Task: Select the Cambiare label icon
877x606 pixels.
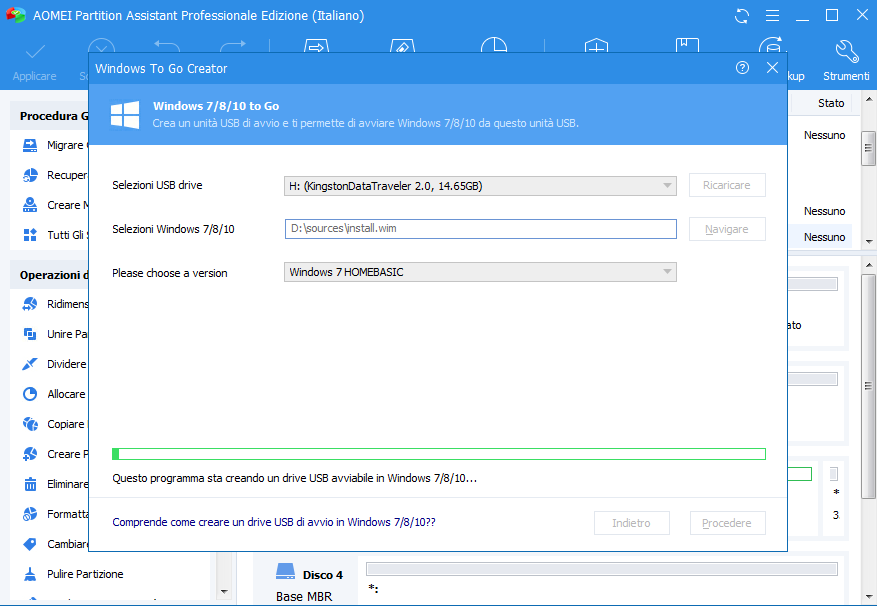Action: [x=30, y=544]
